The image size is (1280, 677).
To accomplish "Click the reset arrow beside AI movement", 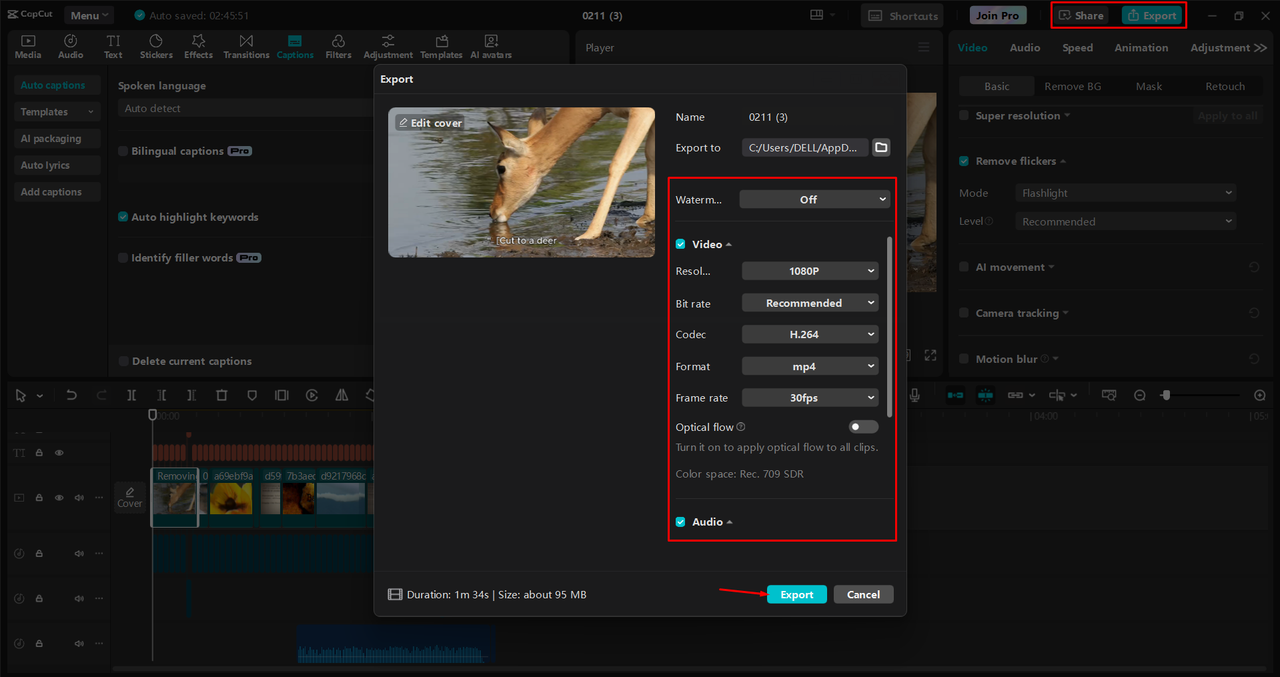I will click(x=1254, y=267).
